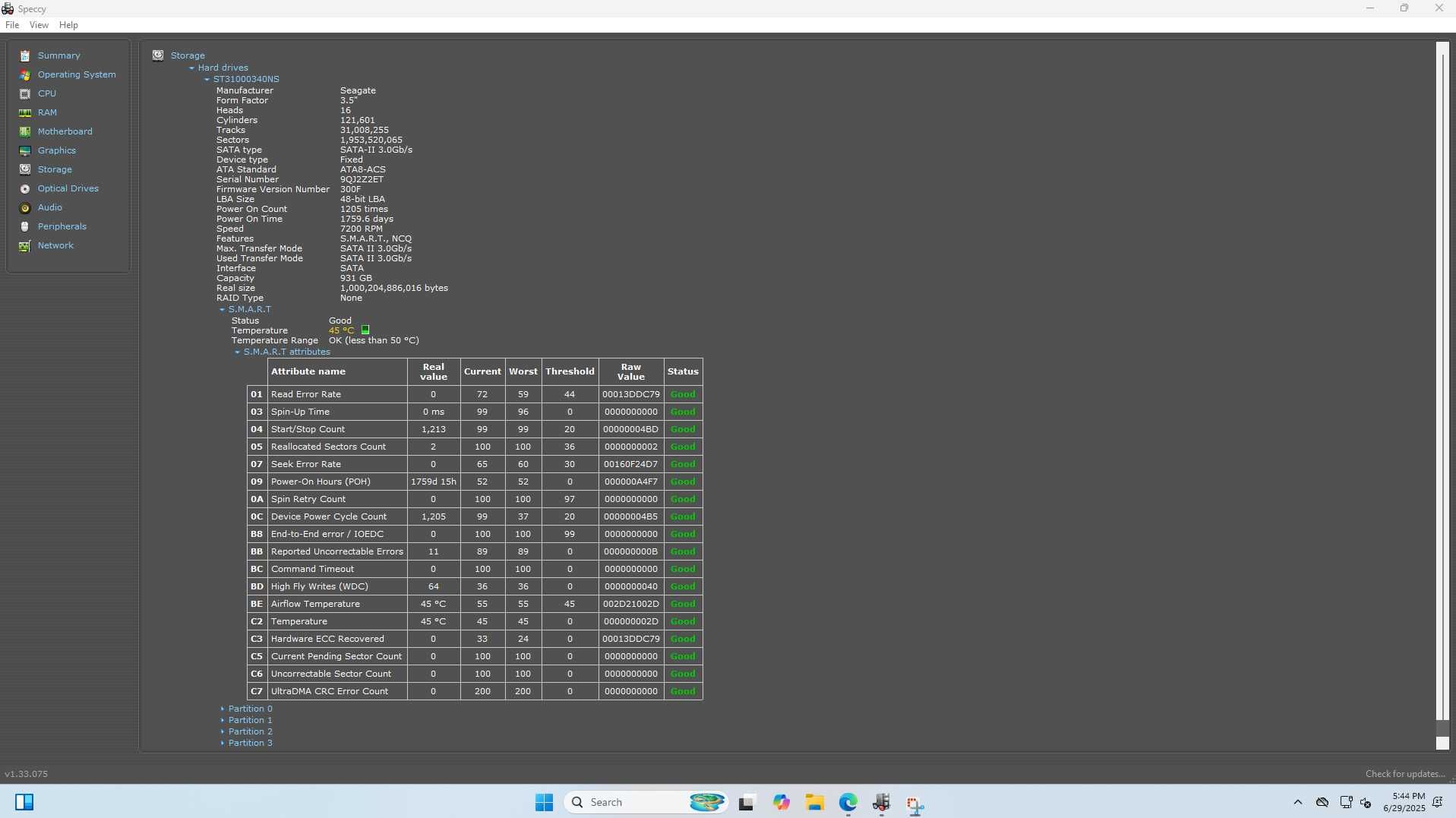Expand Partition 1
The image size is (1456, 818).
coord(222,720)
